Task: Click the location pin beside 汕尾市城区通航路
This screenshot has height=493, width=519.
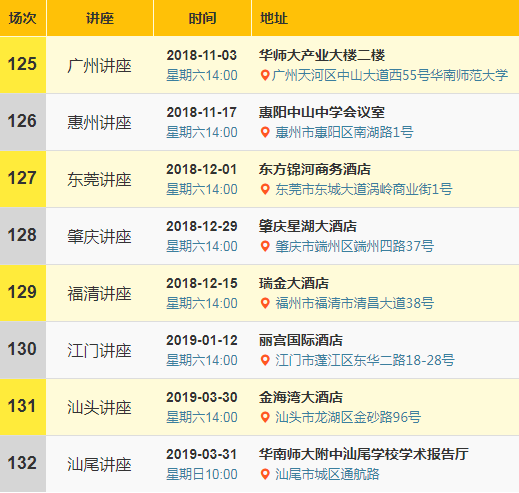Action: [x=265, y=474]
